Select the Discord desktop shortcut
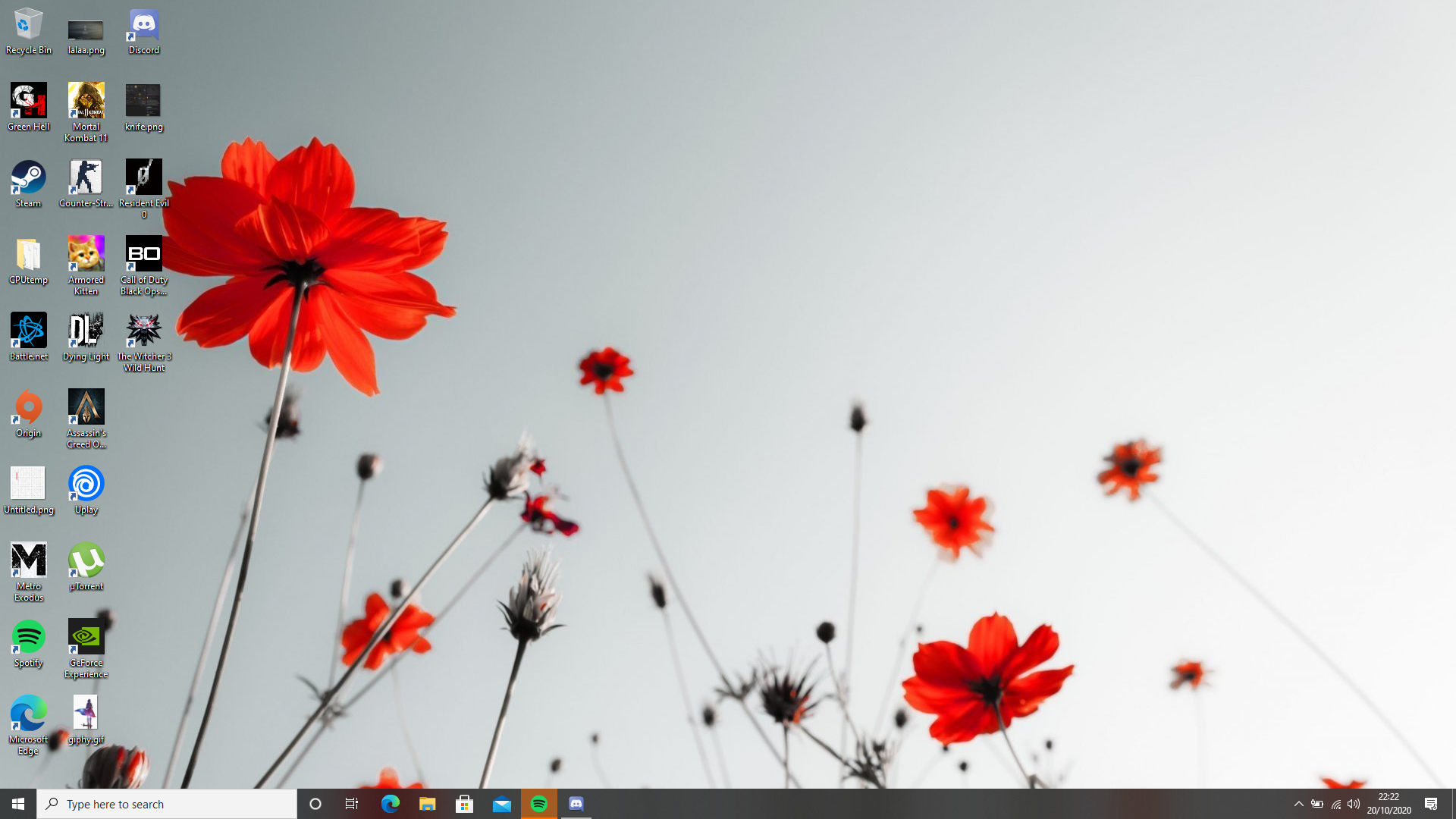 pyautogui.click(x=143, y=30)
